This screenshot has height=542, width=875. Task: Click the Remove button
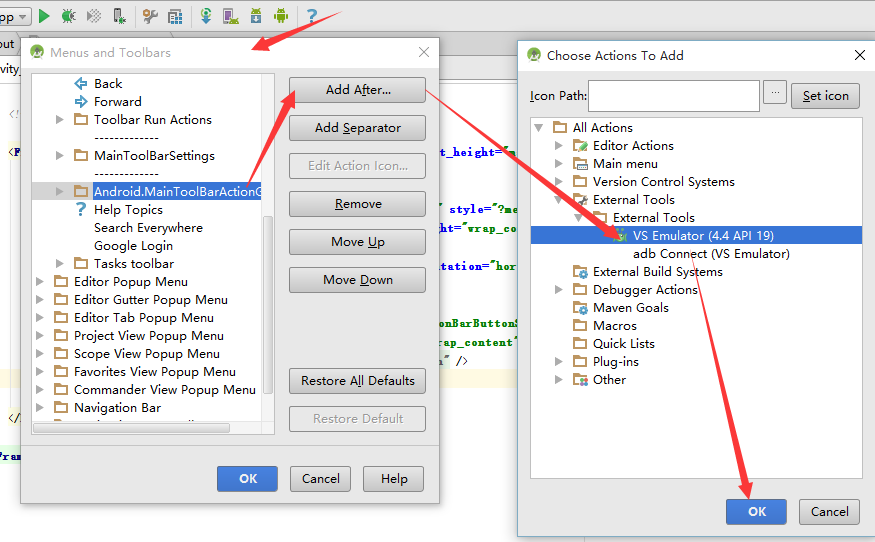pyautogui.click(x=357, y=204)
